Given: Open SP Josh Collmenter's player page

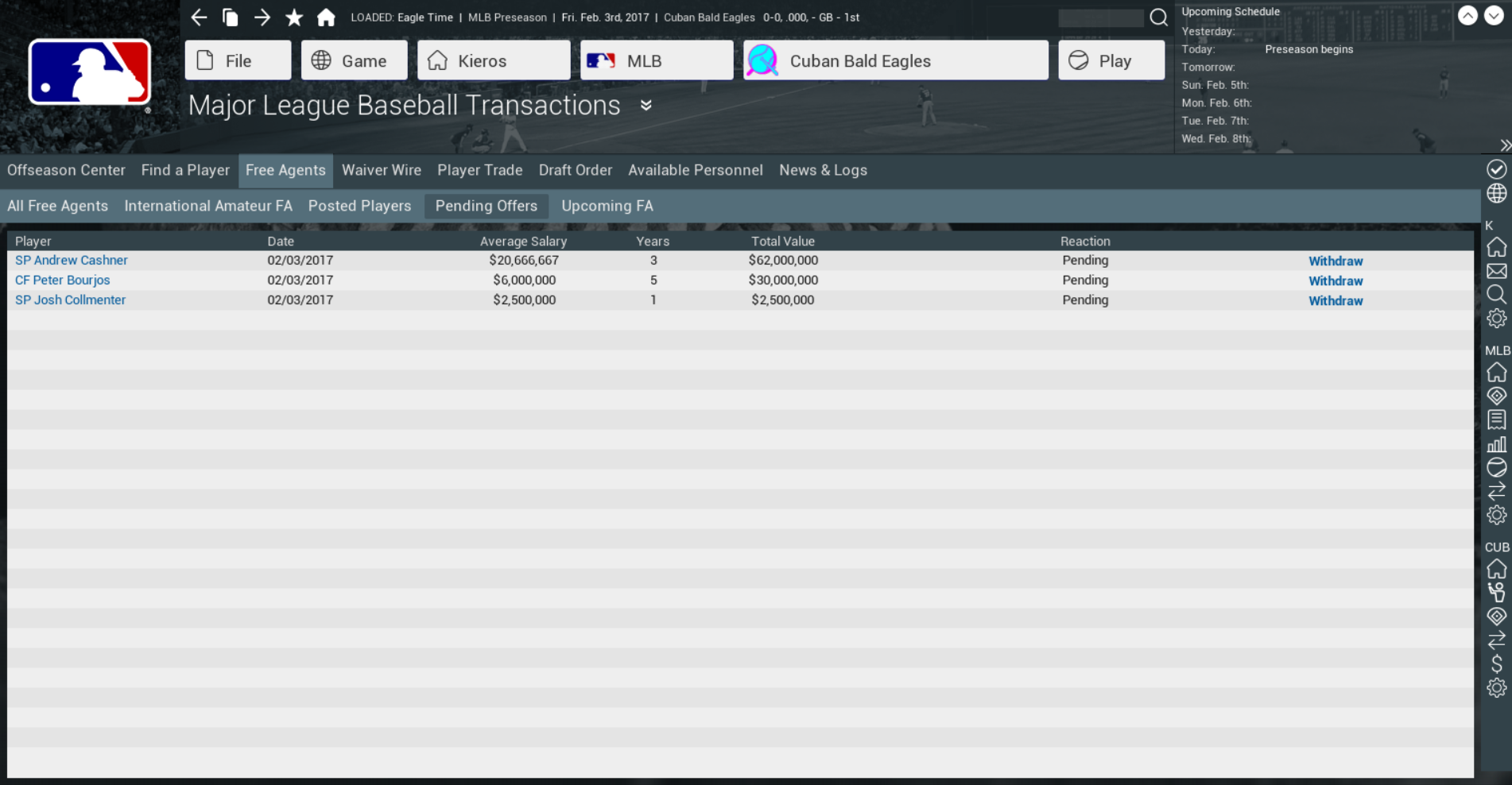Looking at the screenshot, I should point(70,300).
